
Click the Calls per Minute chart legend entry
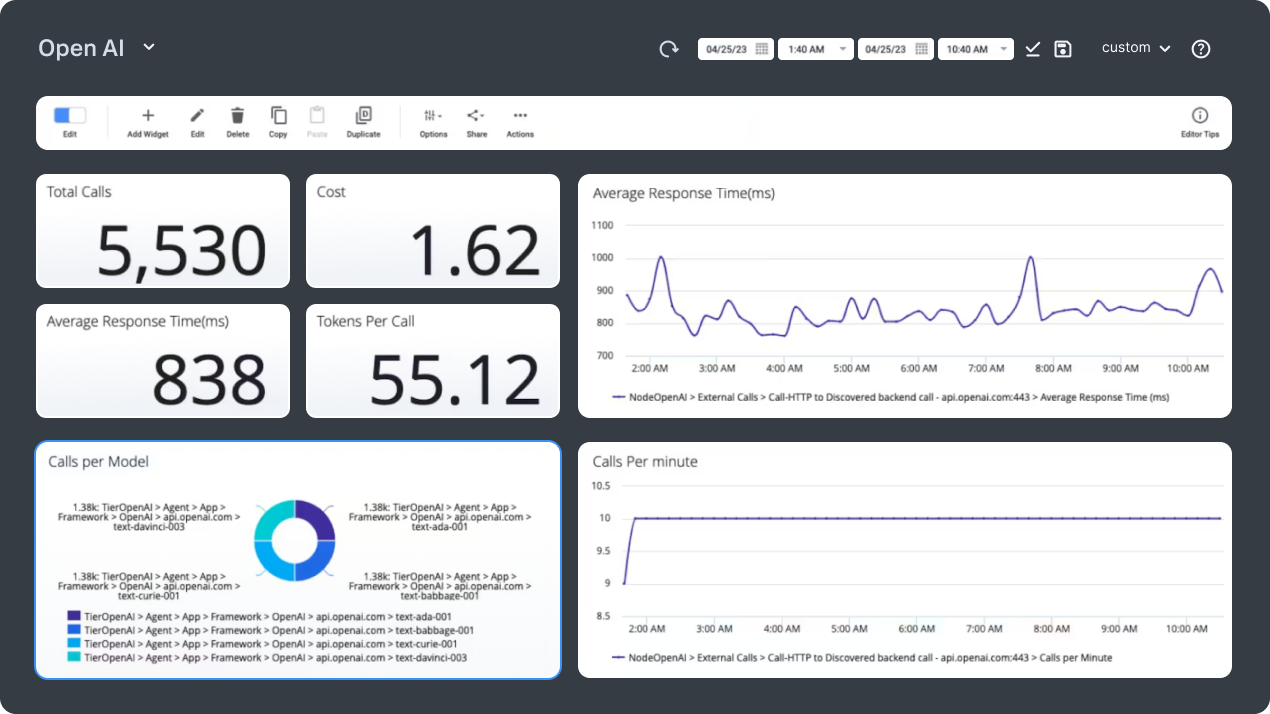(861, 657)
